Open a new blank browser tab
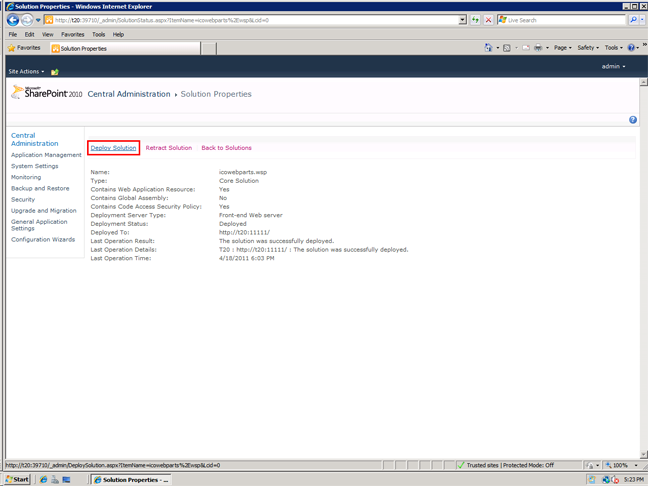The height and width of the screenshot is (486, 648). point(209,48)
